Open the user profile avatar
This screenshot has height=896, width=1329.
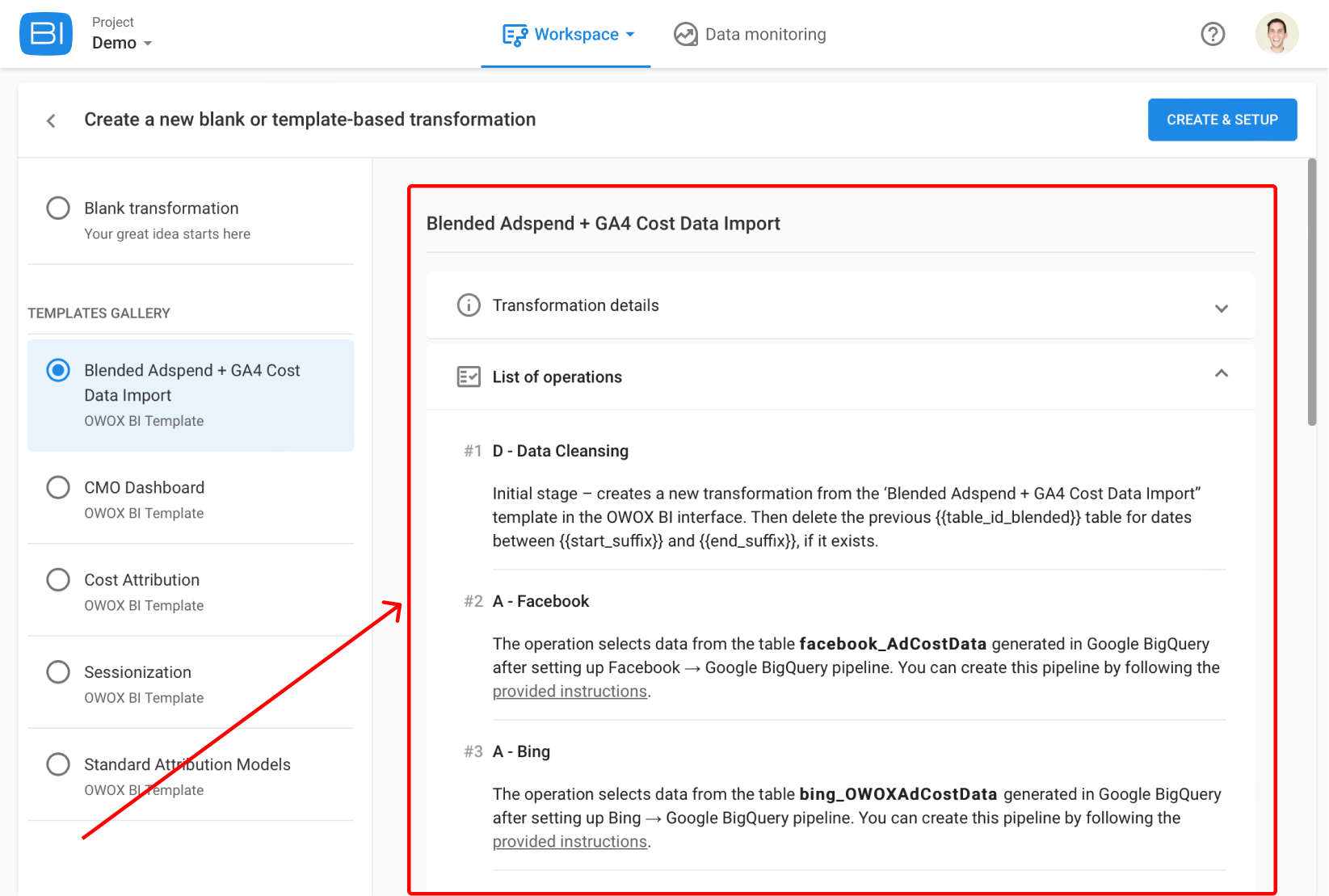click(x=1276, y=34)
